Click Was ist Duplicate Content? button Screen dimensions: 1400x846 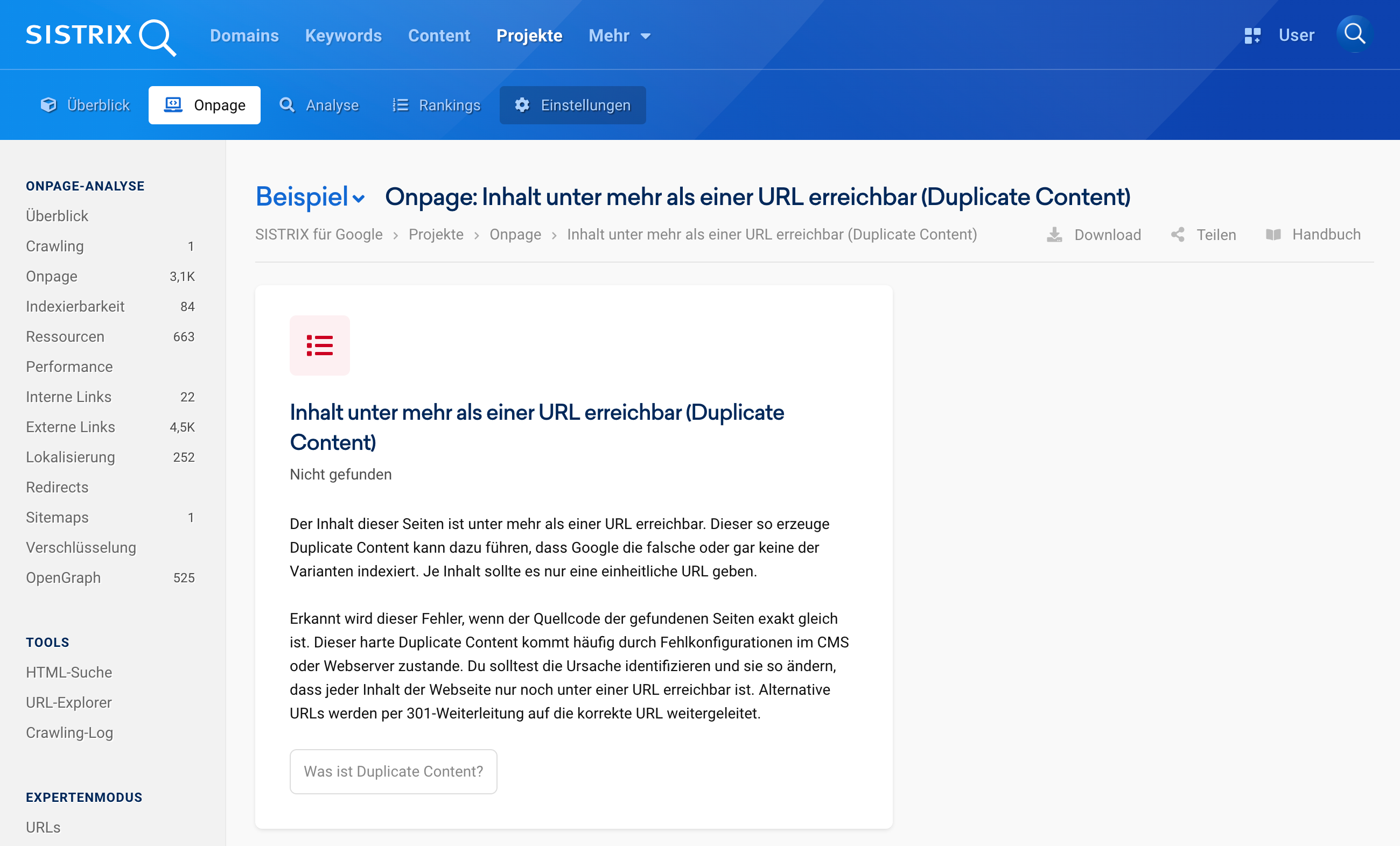pyautogui.click(x=393, y=771)
